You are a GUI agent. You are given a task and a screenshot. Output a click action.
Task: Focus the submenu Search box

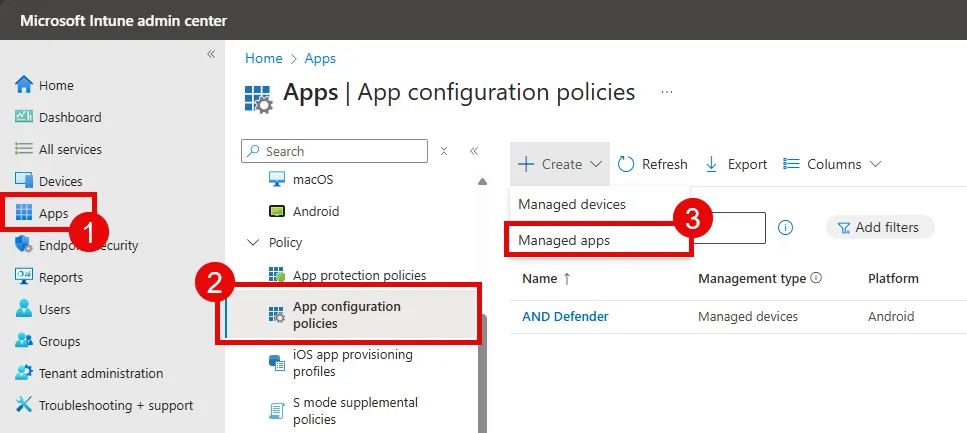pos(334,151)
